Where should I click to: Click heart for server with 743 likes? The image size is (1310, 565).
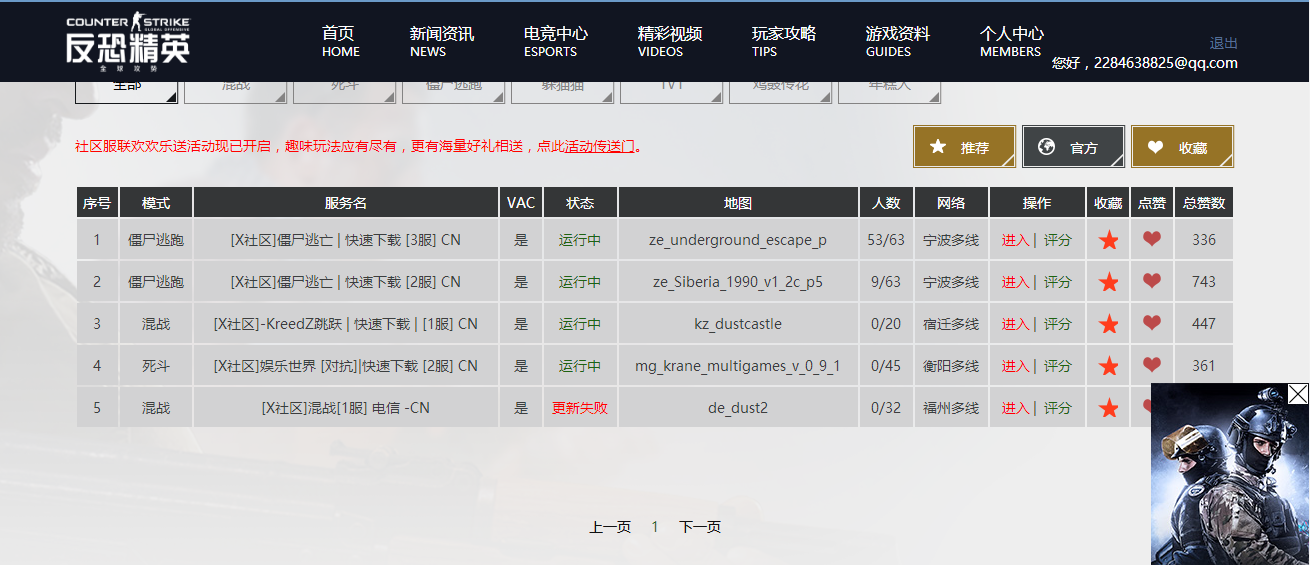coord(1152,281)
